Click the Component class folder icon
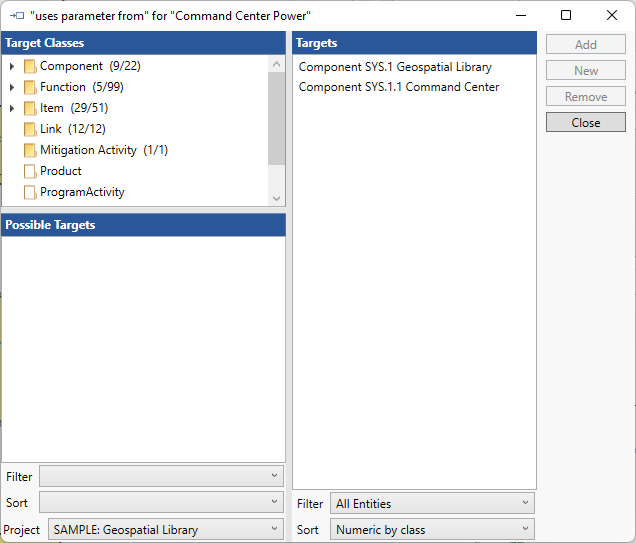Viewport: 636px width, 543px height. click(30, 66)
